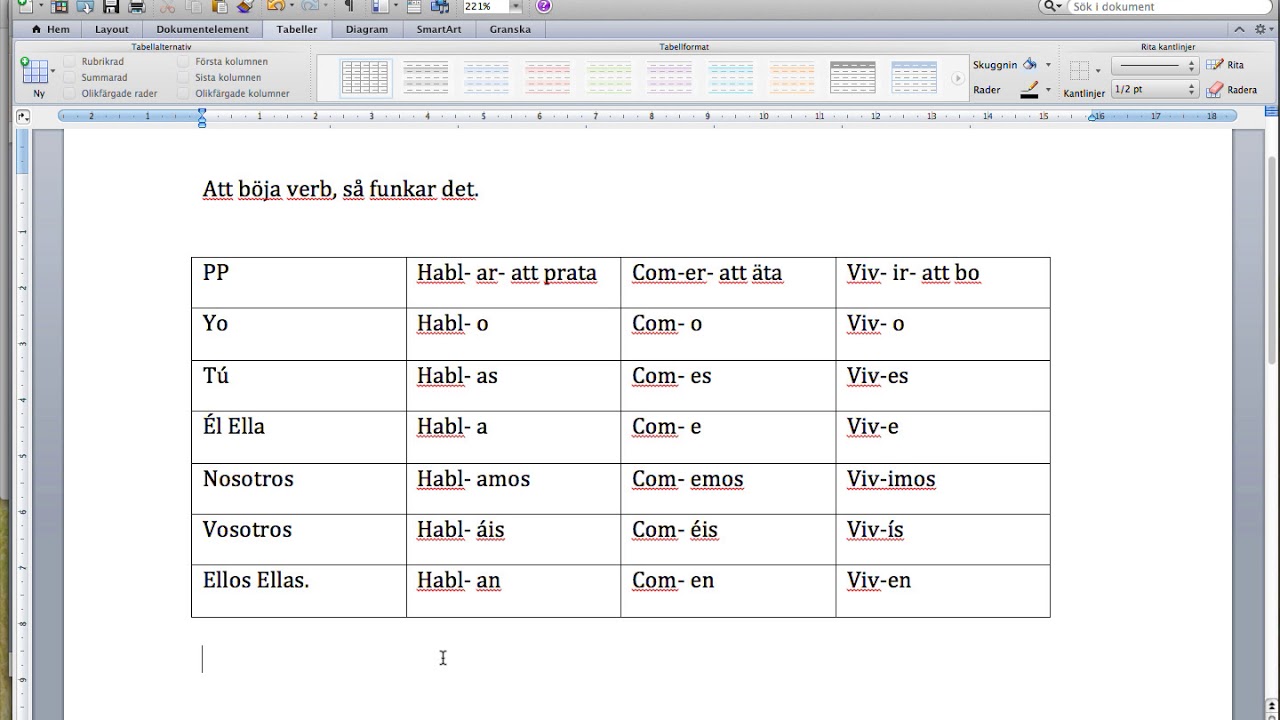Click the Paste clipboard icon
The height and width of the screenshot is (720, 1280).
click(219, 6)
